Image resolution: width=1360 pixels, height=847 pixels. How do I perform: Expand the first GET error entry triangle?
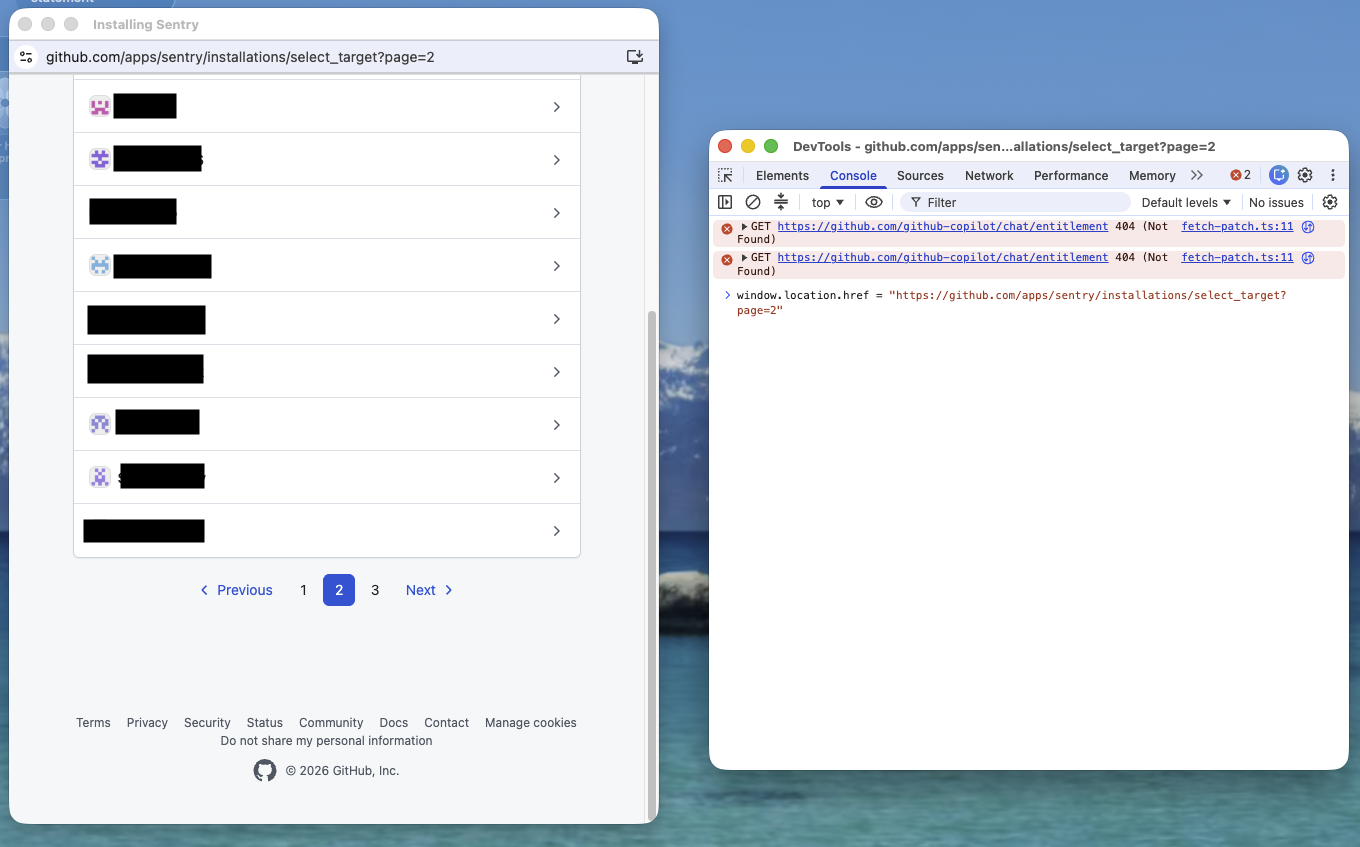point(744,227)
